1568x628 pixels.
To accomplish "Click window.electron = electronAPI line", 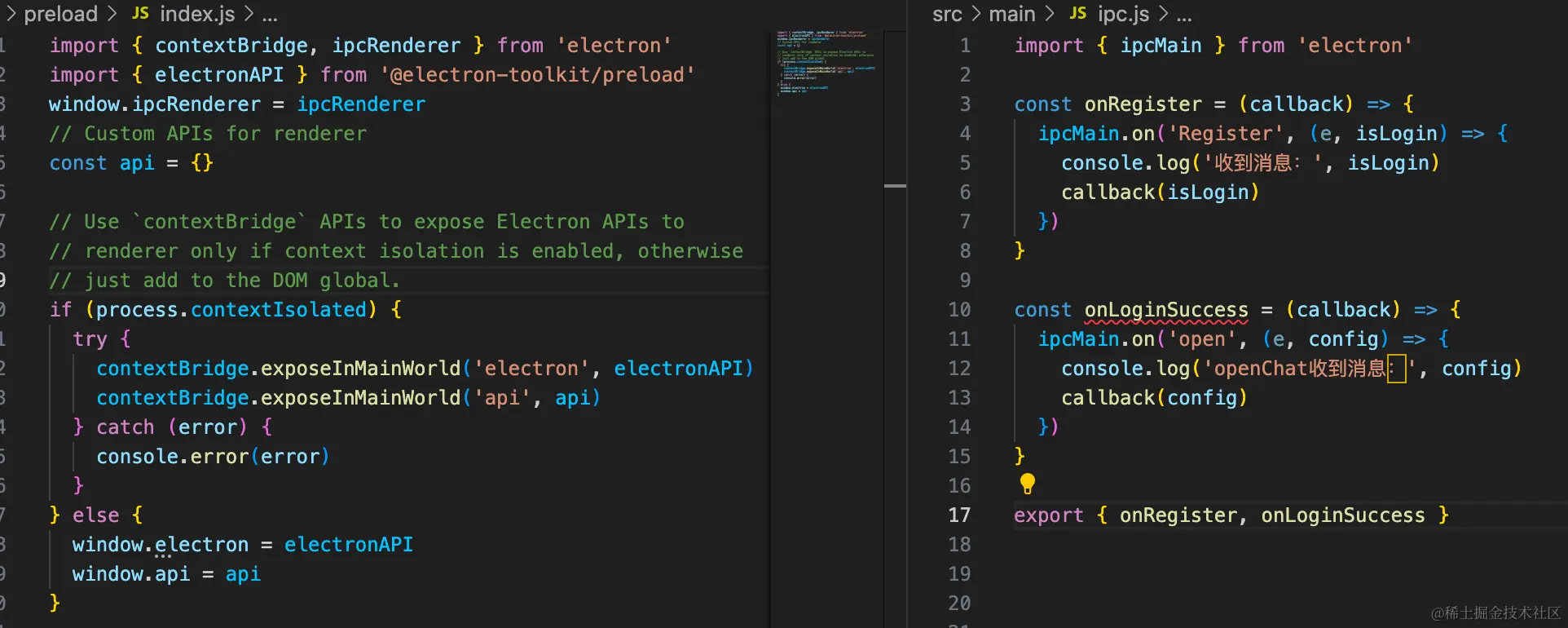I will pos(243,545).
